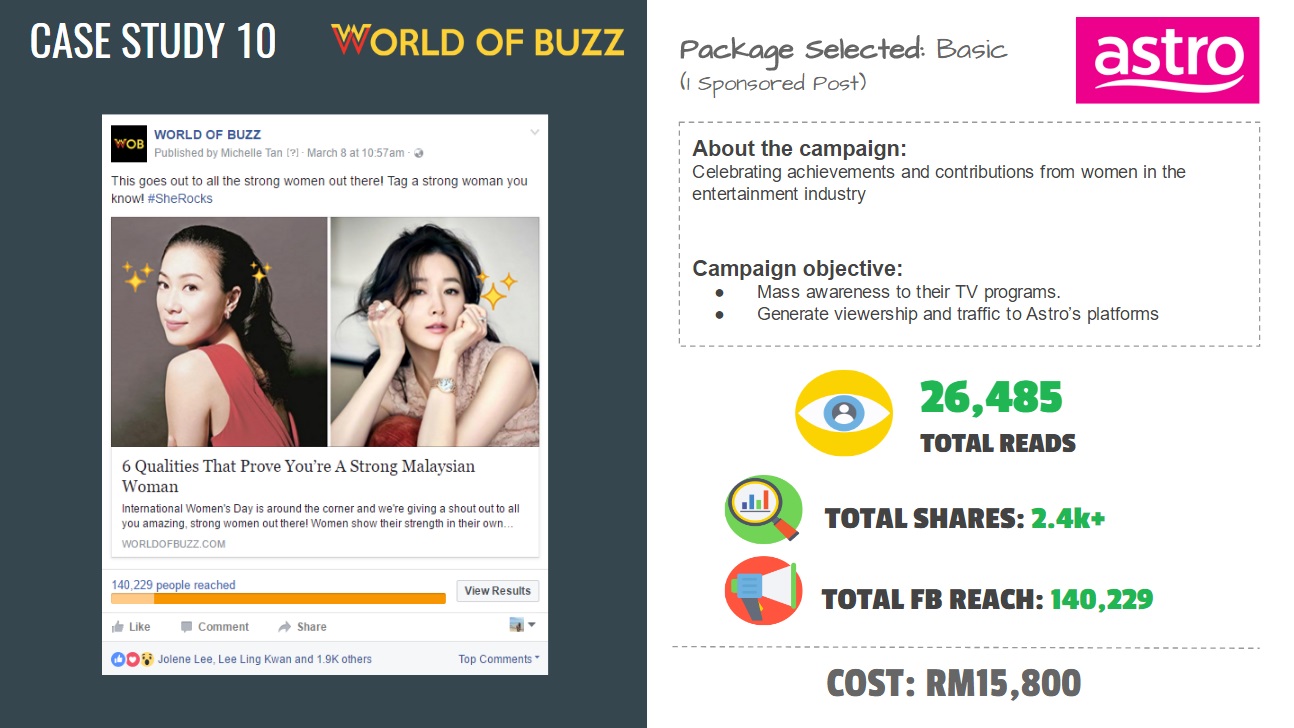Open the post options chevron menu
The width and height of the screenshot is (1294, 728).
535,133
